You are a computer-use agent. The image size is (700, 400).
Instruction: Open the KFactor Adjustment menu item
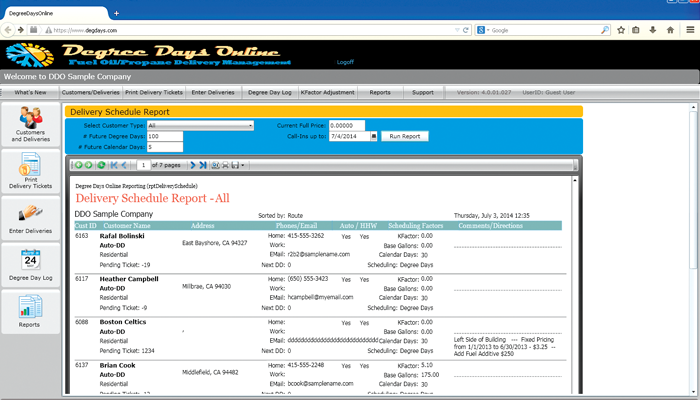pos(327,92)
